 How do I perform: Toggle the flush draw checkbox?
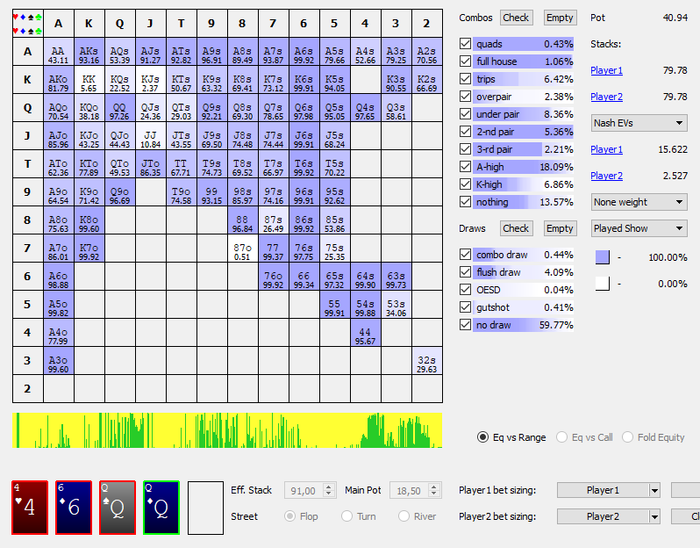point(465,272)
